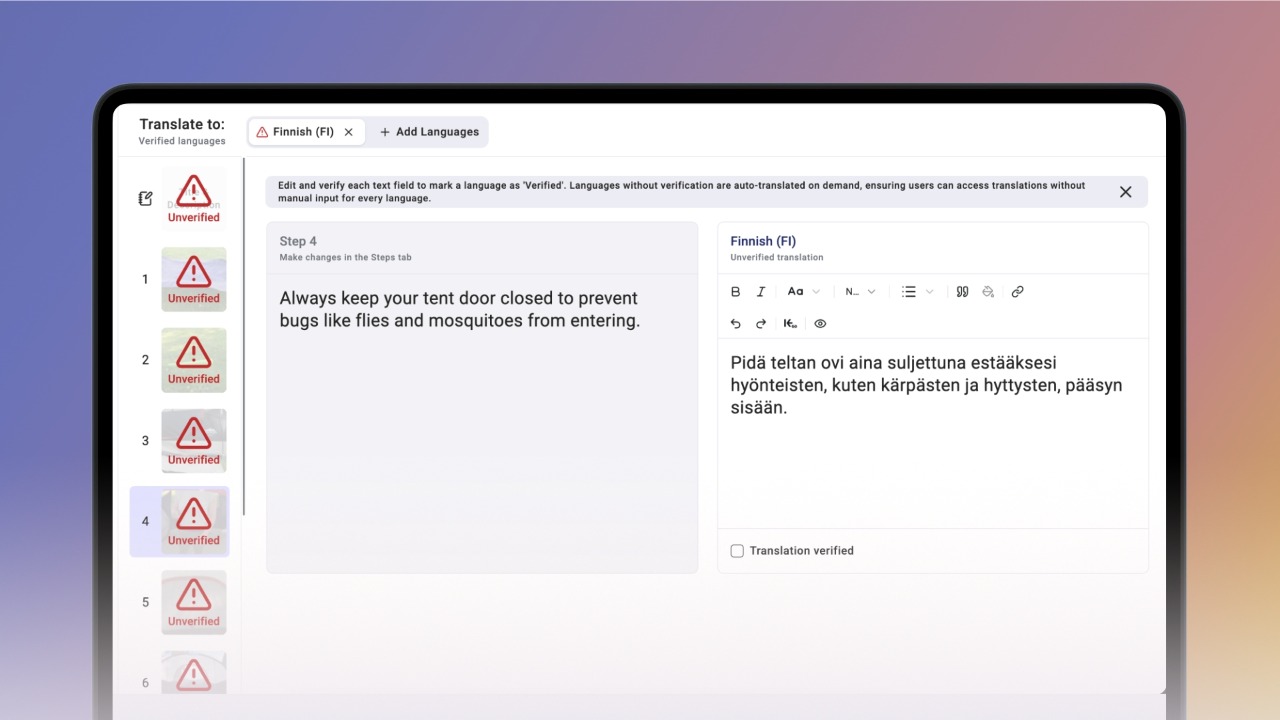Open the Aa text size dropdown
Viewport: 1280px width, 720px height.
[804, 292]
